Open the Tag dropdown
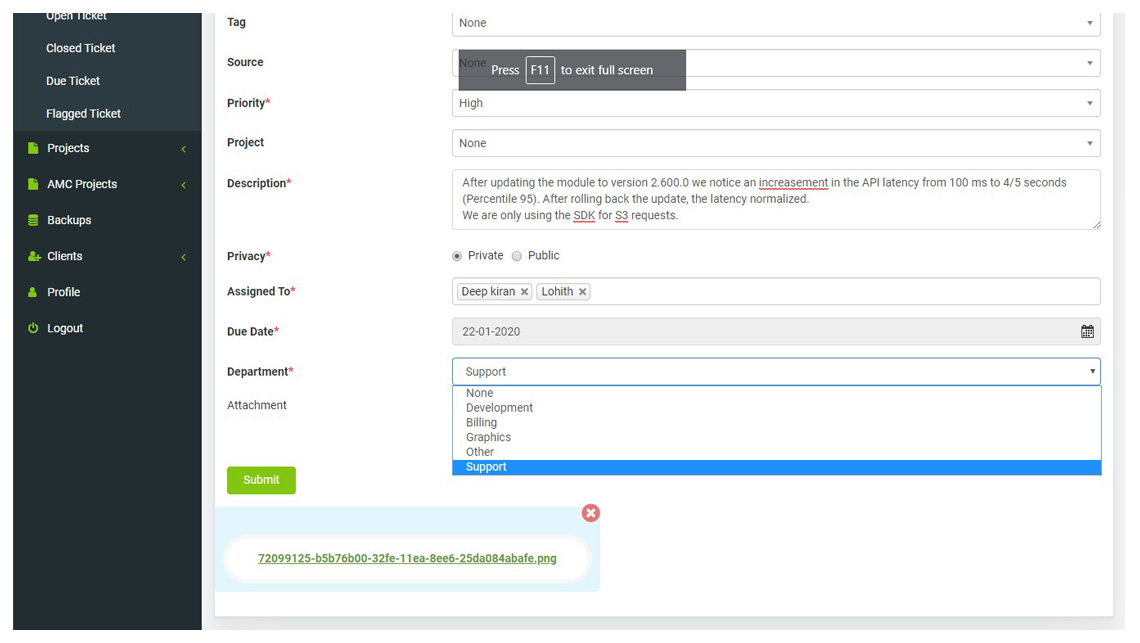Screen dimensions: 1140x643 click(x=776, y=23)
